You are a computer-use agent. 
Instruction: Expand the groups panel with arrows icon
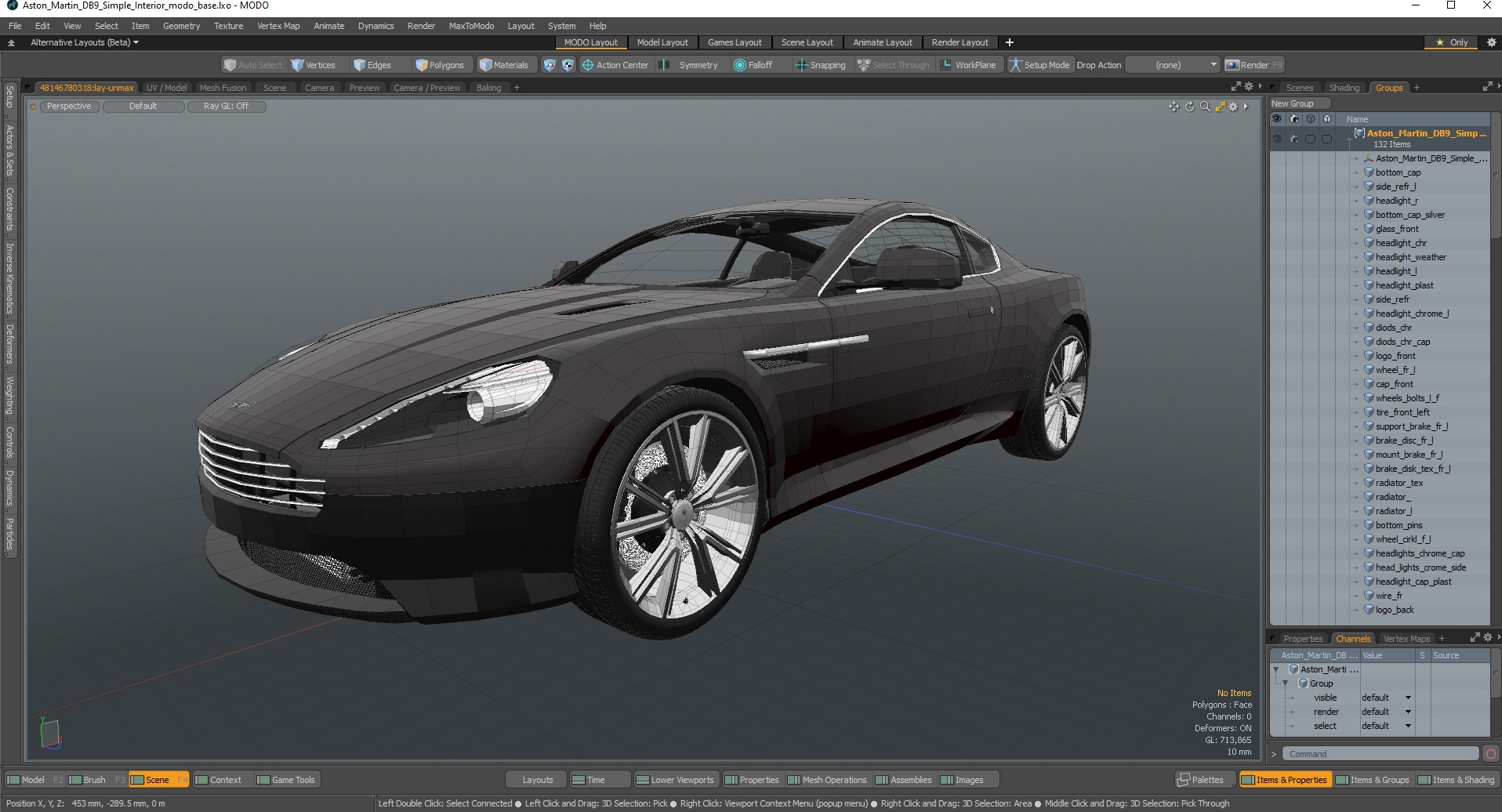[1487, 87]
